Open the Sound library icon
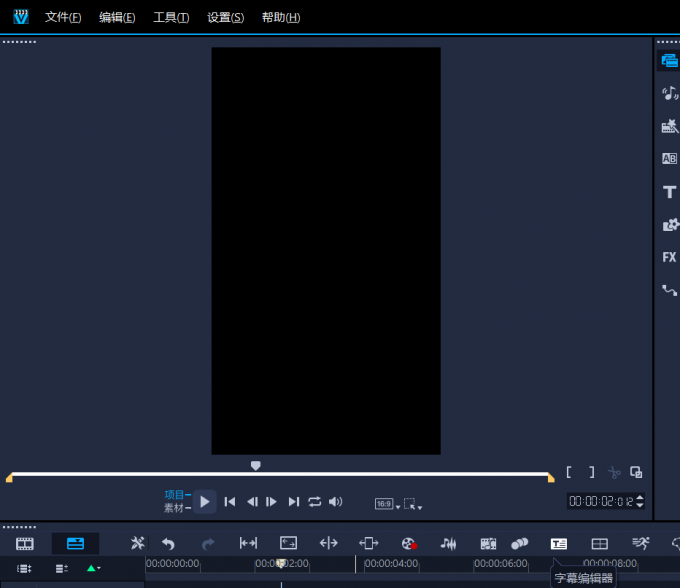 tap(669, 93)
